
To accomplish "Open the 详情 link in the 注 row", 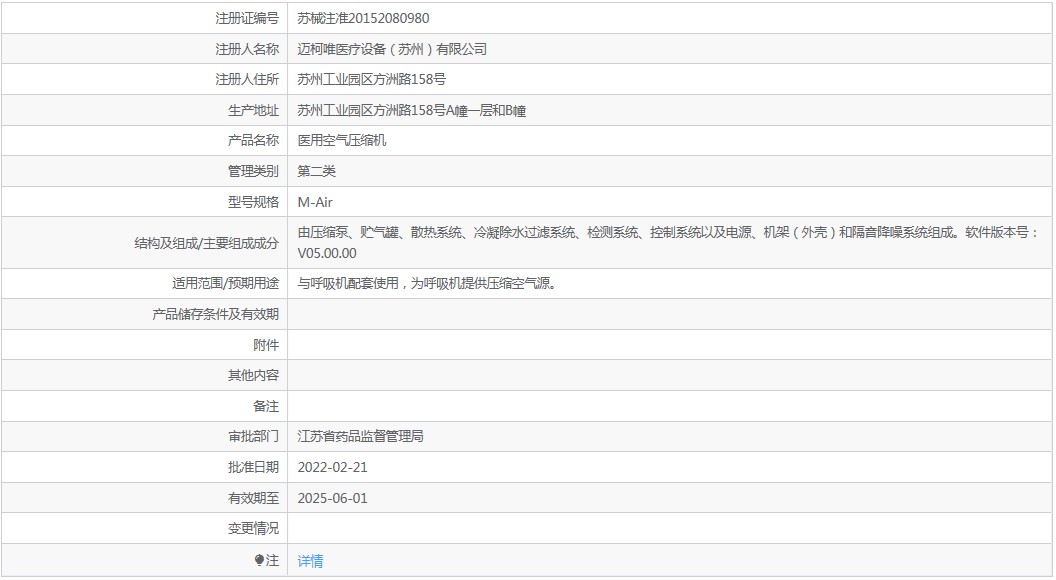I will pos(310,560).
